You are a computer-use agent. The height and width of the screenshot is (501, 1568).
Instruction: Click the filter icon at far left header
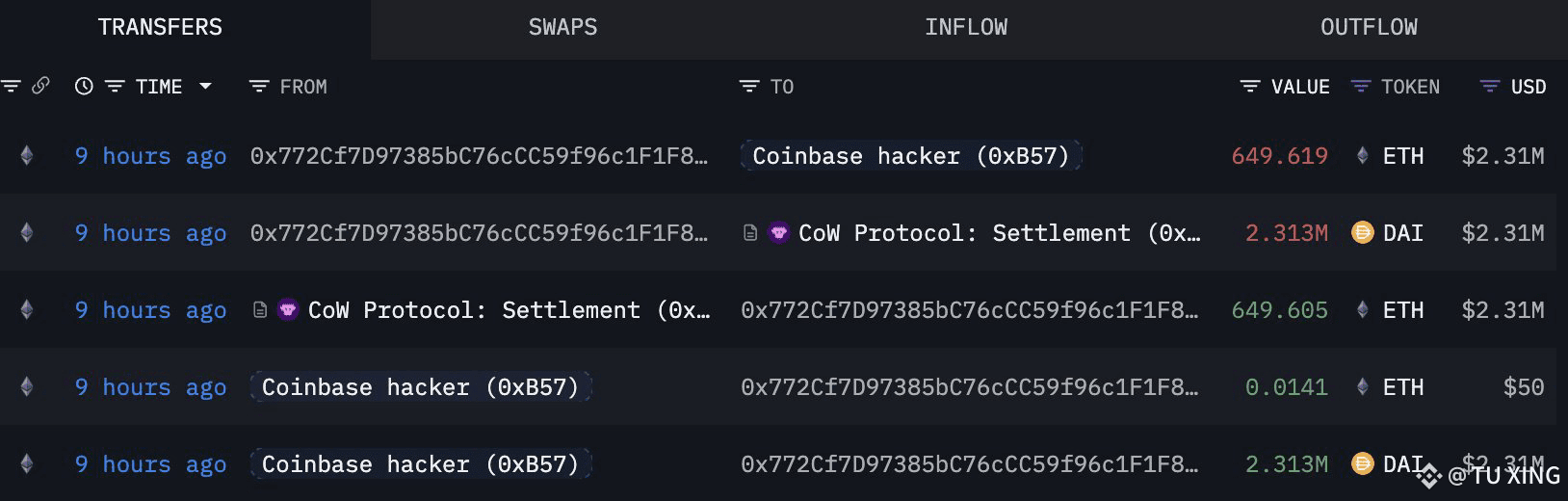click(11, 86)
